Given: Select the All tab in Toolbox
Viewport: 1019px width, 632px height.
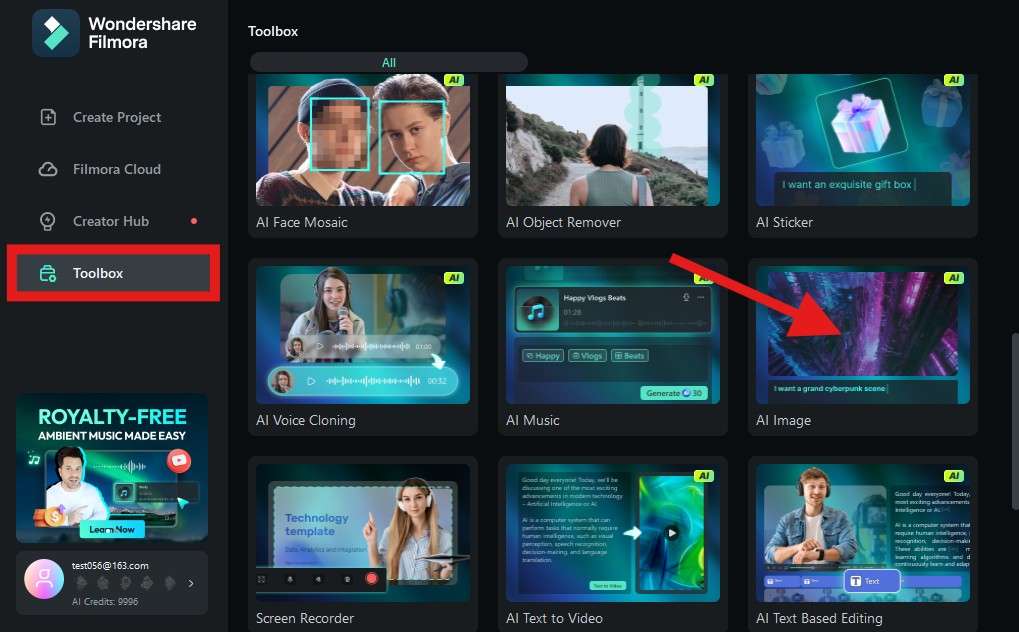Looking at the screenshot, I should coord(389,62).
